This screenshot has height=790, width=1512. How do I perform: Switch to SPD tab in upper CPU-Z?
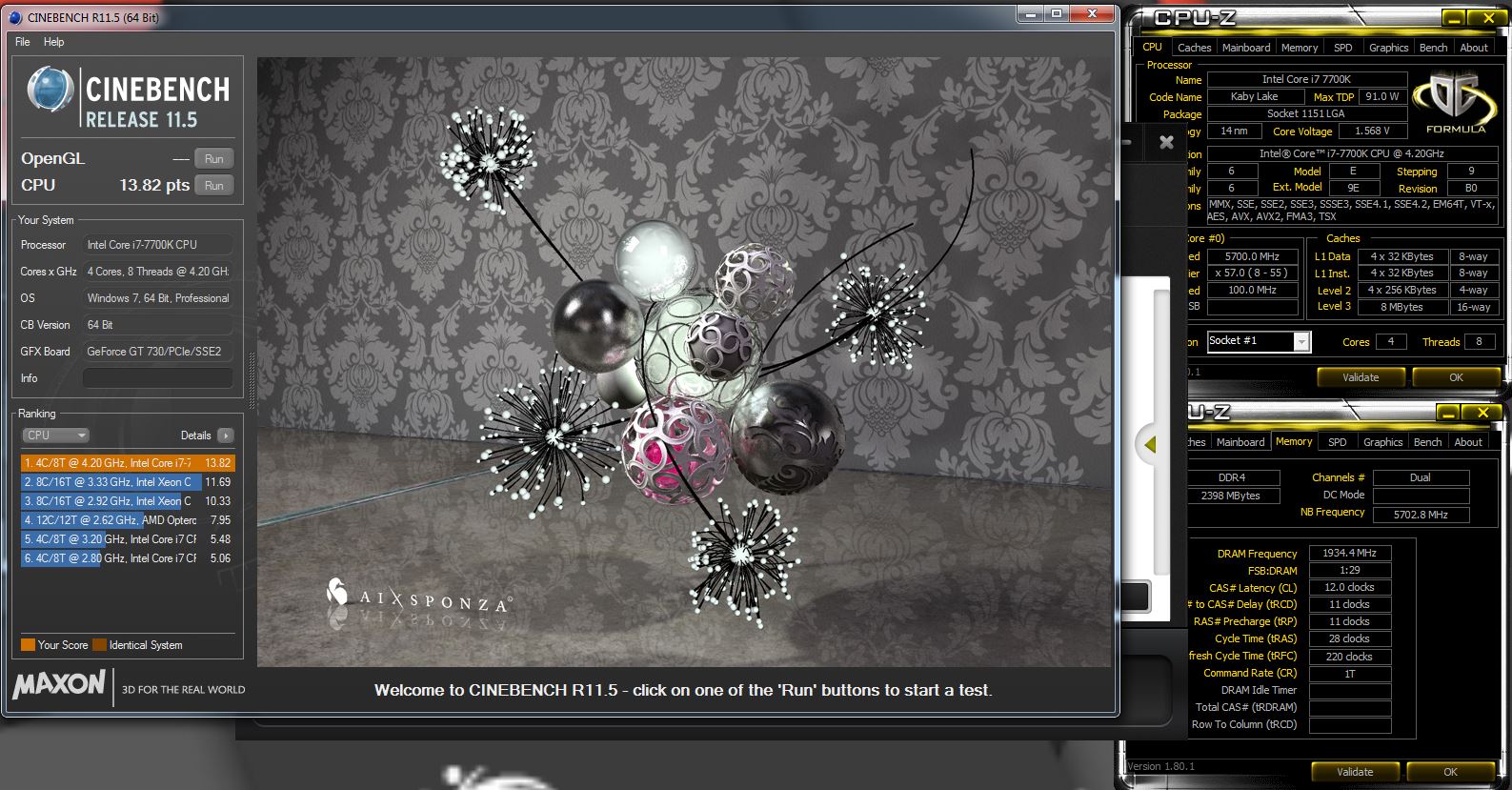1343,48
